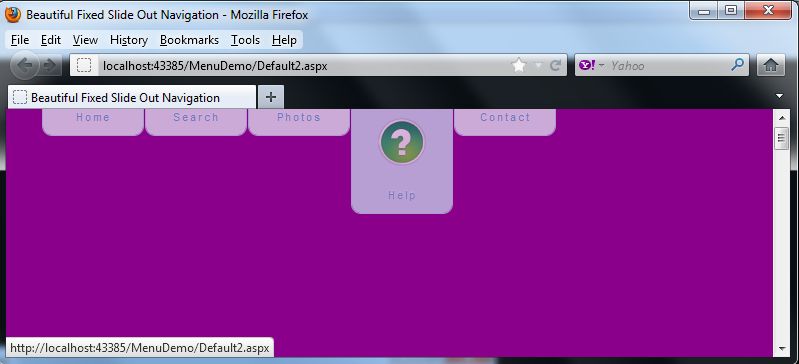Open the Yahoo search engine dropdown
Screen dimensions: 799x364
(x=592, y=65)
